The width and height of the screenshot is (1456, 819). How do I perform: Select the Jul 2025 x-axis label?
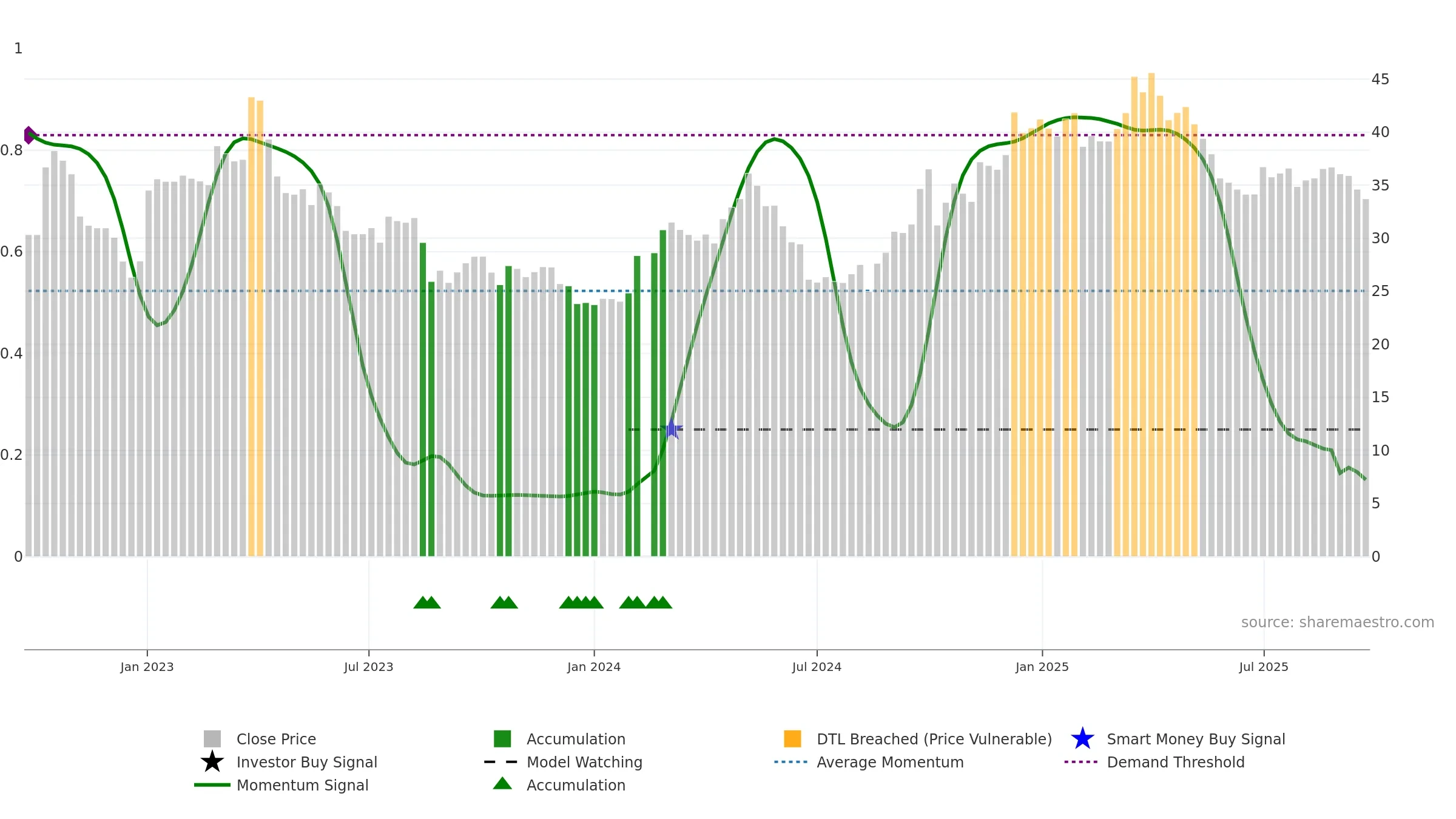[x=1264, y=667]
